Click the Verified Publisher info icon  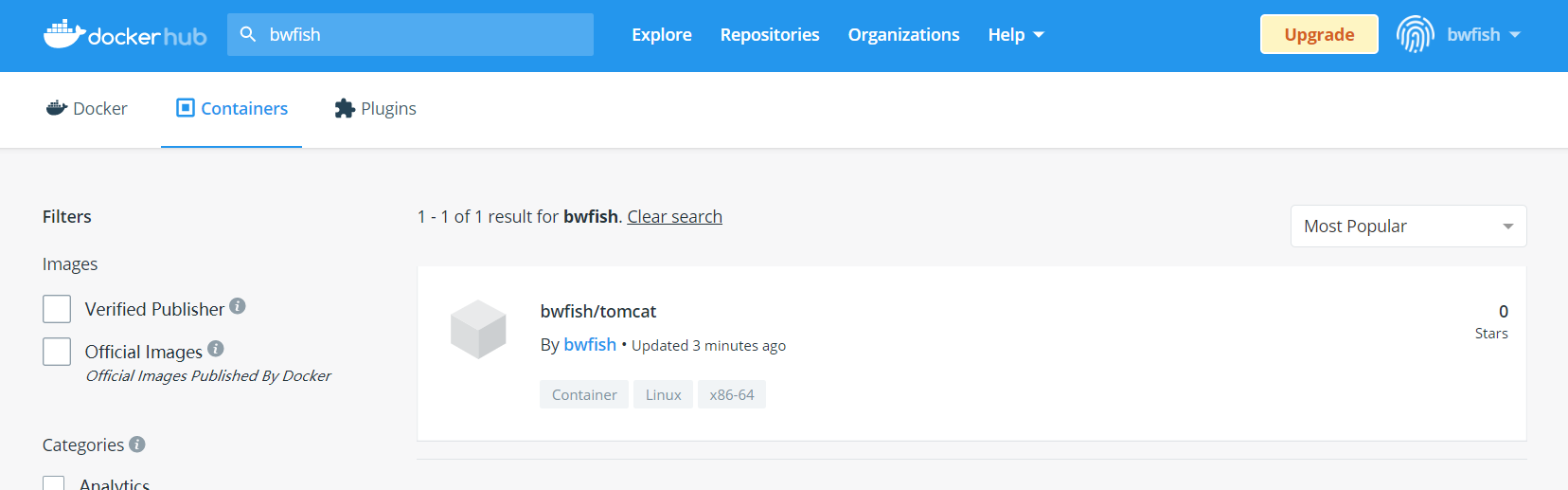coord(238,306)
